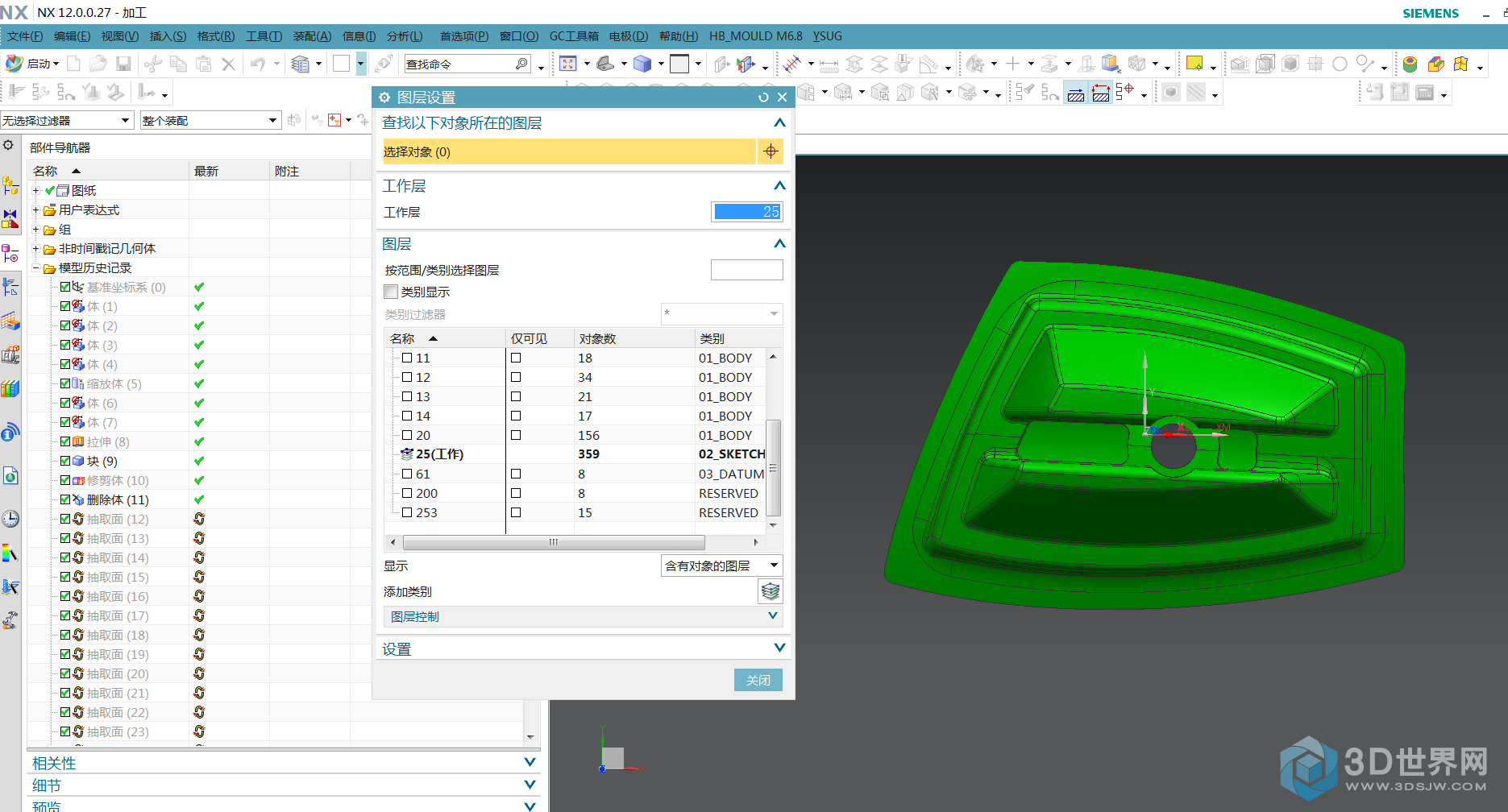The width and height of the screenshot is (1508, 812).
Task: Expand the 图层控制 section
Action: coord(582,616)
